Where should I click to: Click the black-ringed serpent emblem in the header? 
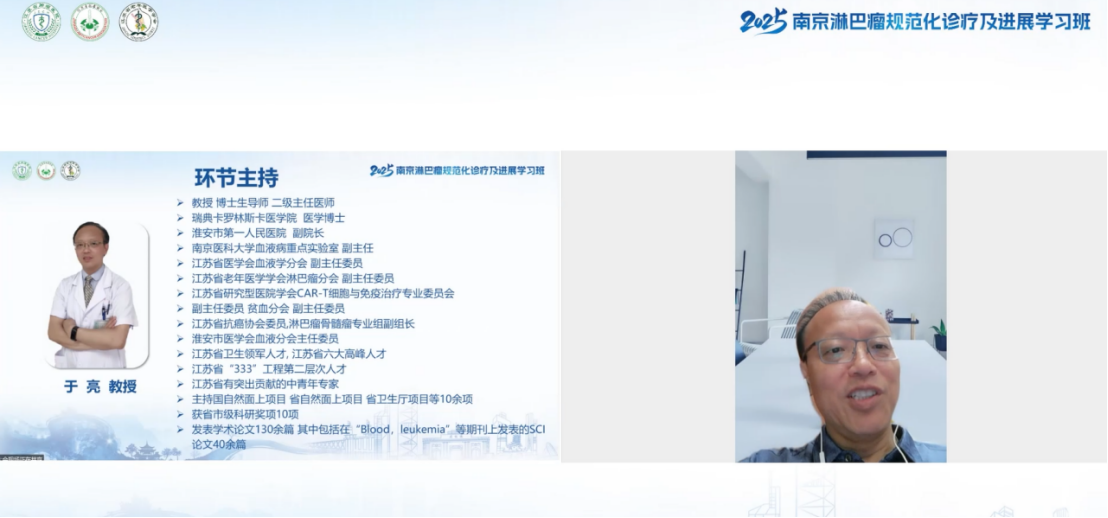pyautogui.click(x=138, y=22)
